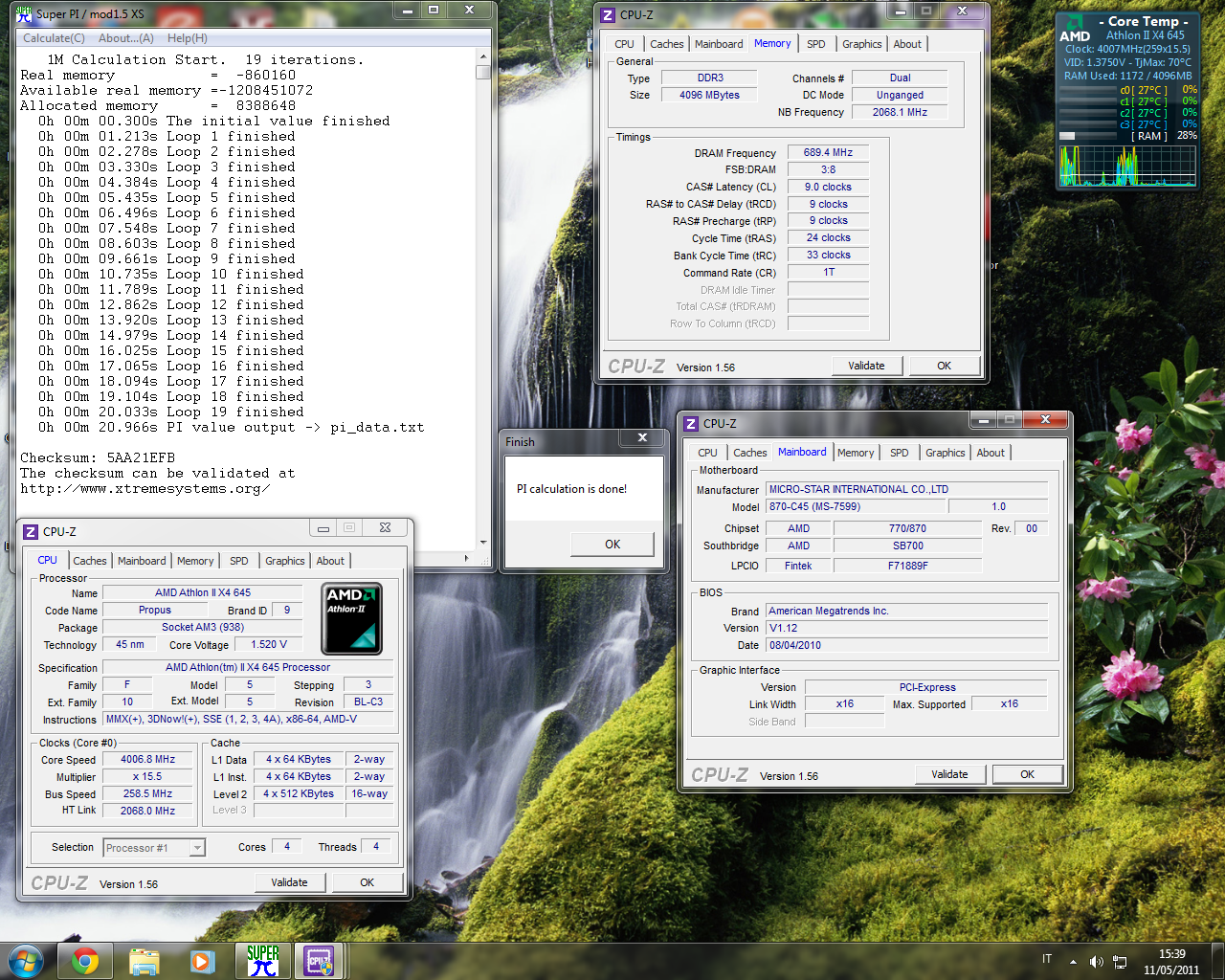Click Level 2 4 x 512 KBytes field
This screenshot has width=1225, height=980.
(299, 793)
